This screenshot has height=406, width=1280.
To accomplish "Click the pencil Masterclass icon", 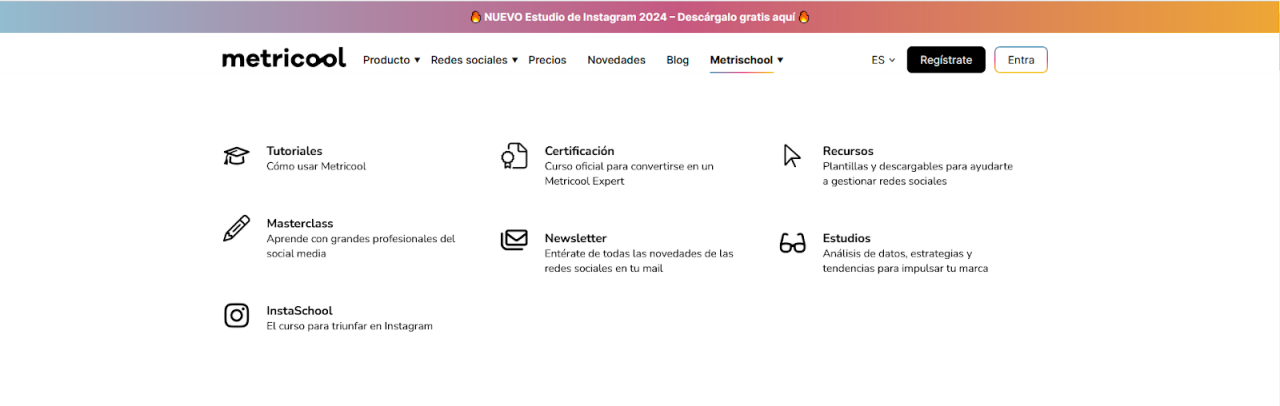I will coord(236,228).
